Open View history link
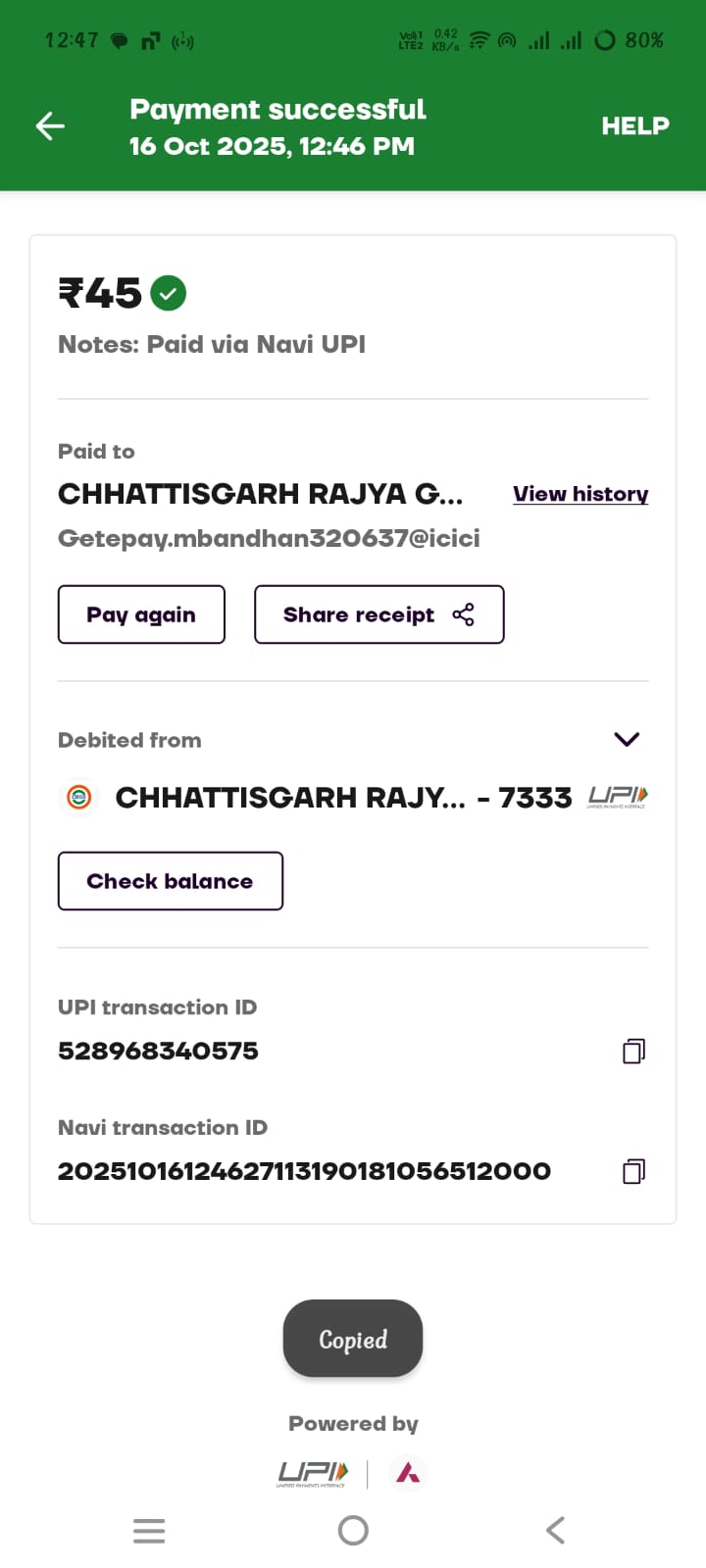 pyautogui.click(x=580, y=494)
